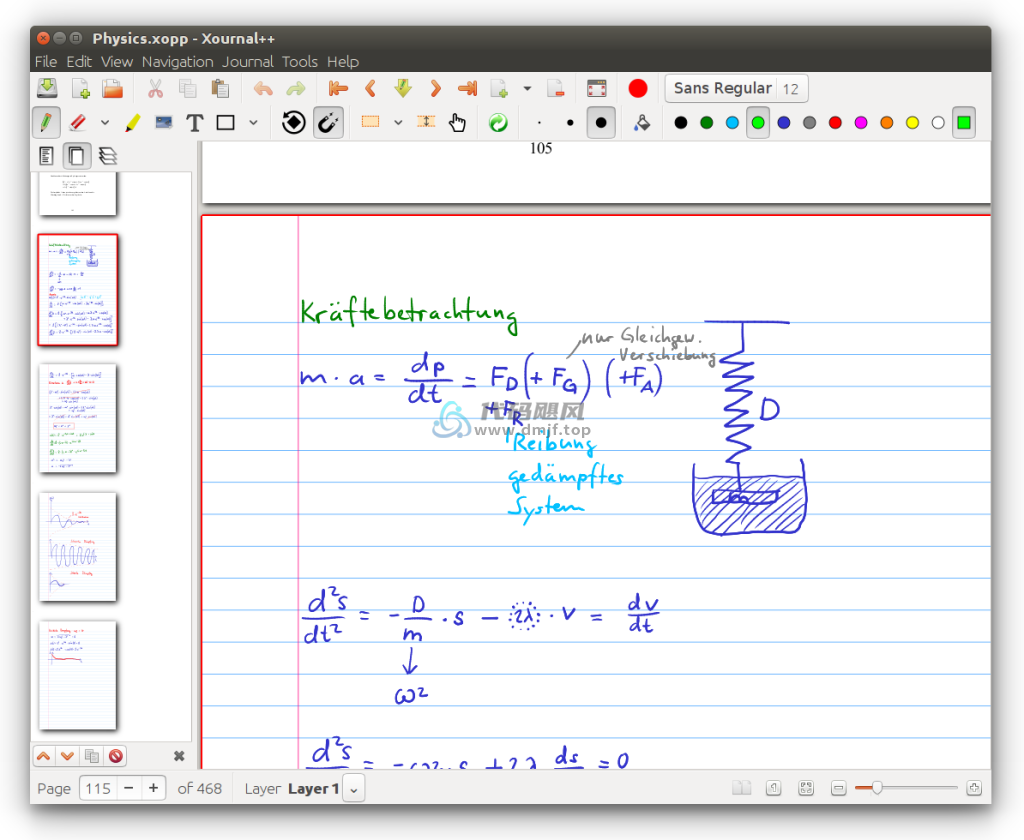Open custom color green square

[x=964, y=123]
